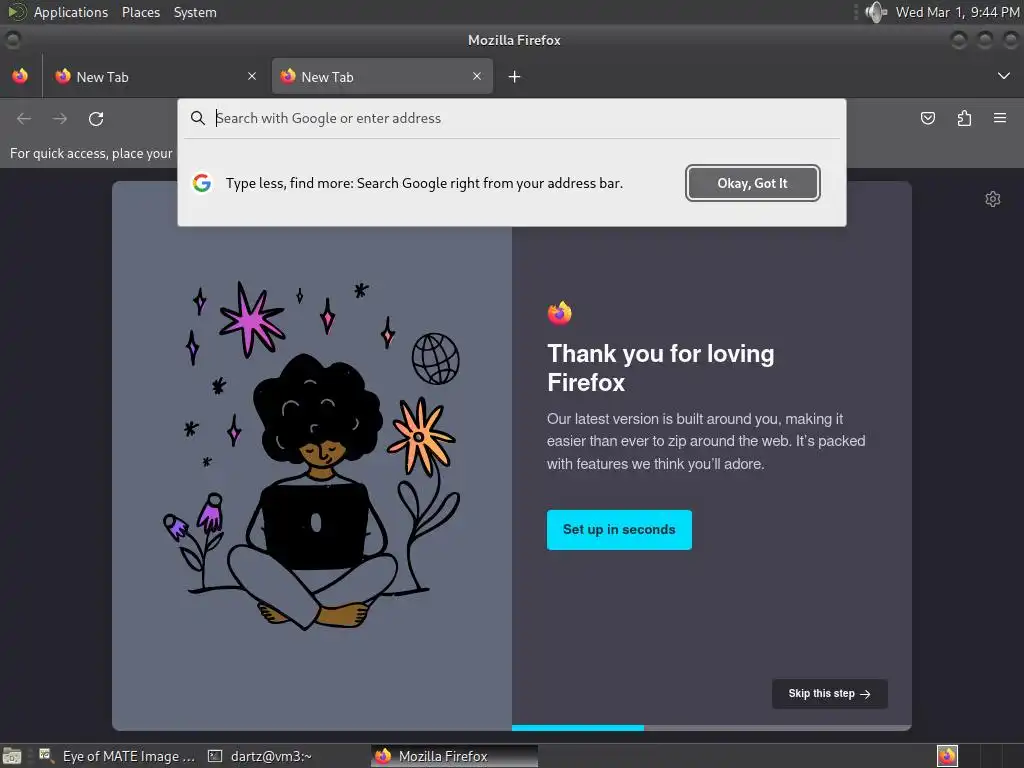The height and width of the screenshot is (768, 1024).
Task: Click the onboarding illustration of a woman
Action: click(312, 455)
